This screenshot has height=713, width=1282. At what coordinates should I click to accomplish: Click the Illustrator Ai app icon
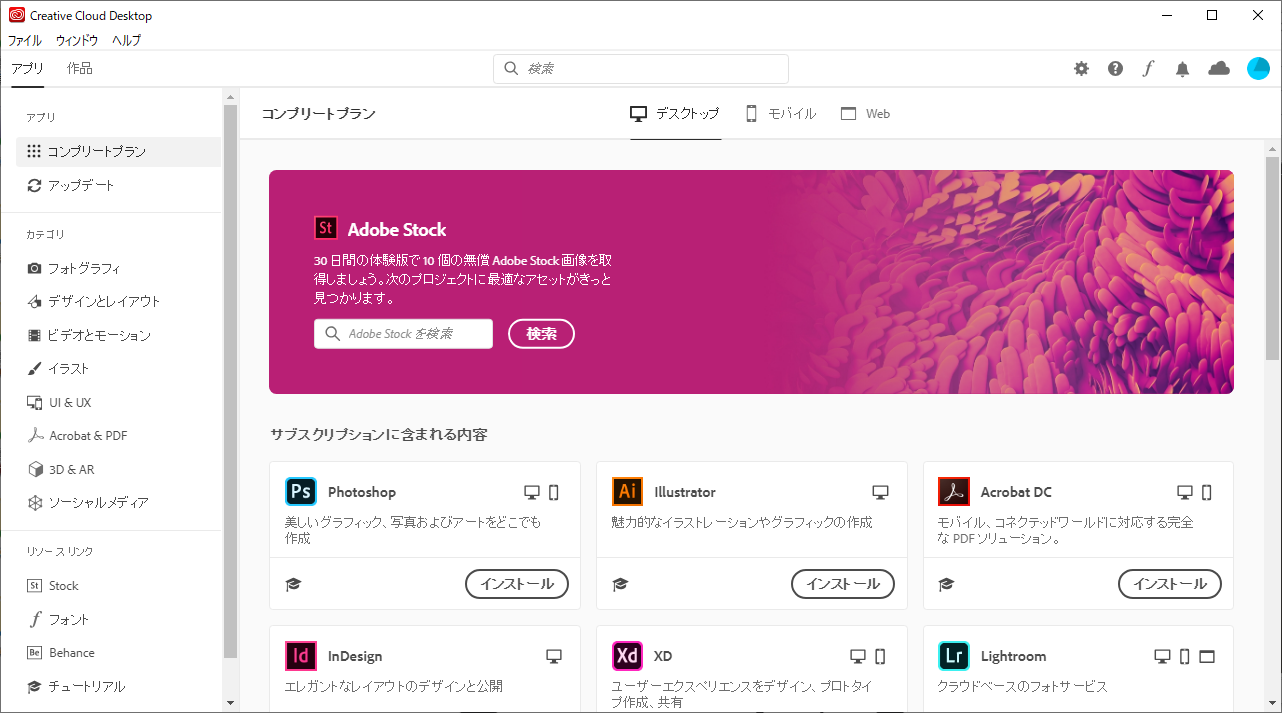(x=628, y=492)
